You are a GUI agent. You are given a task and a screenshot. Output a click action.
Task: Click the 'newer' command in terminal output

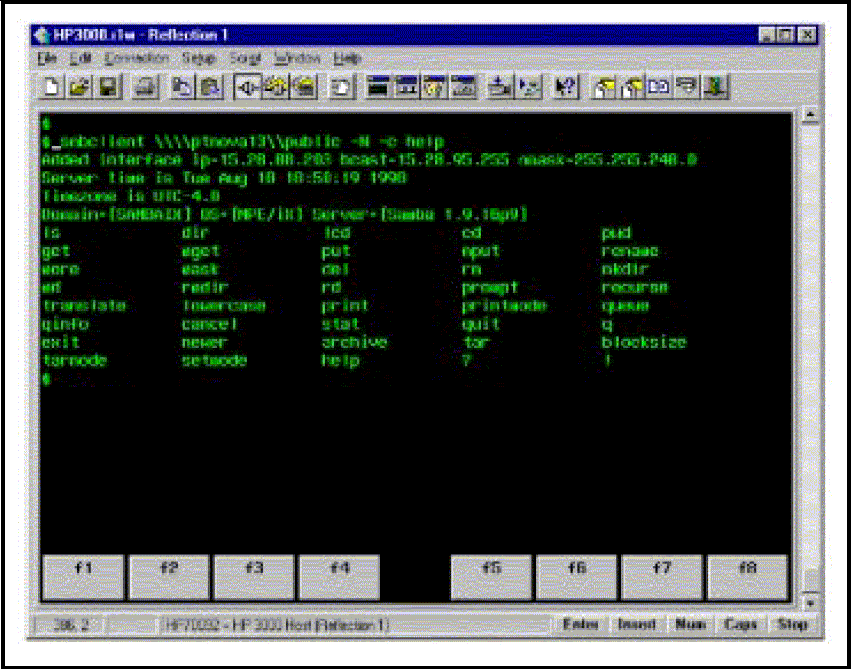click(205, 343)
